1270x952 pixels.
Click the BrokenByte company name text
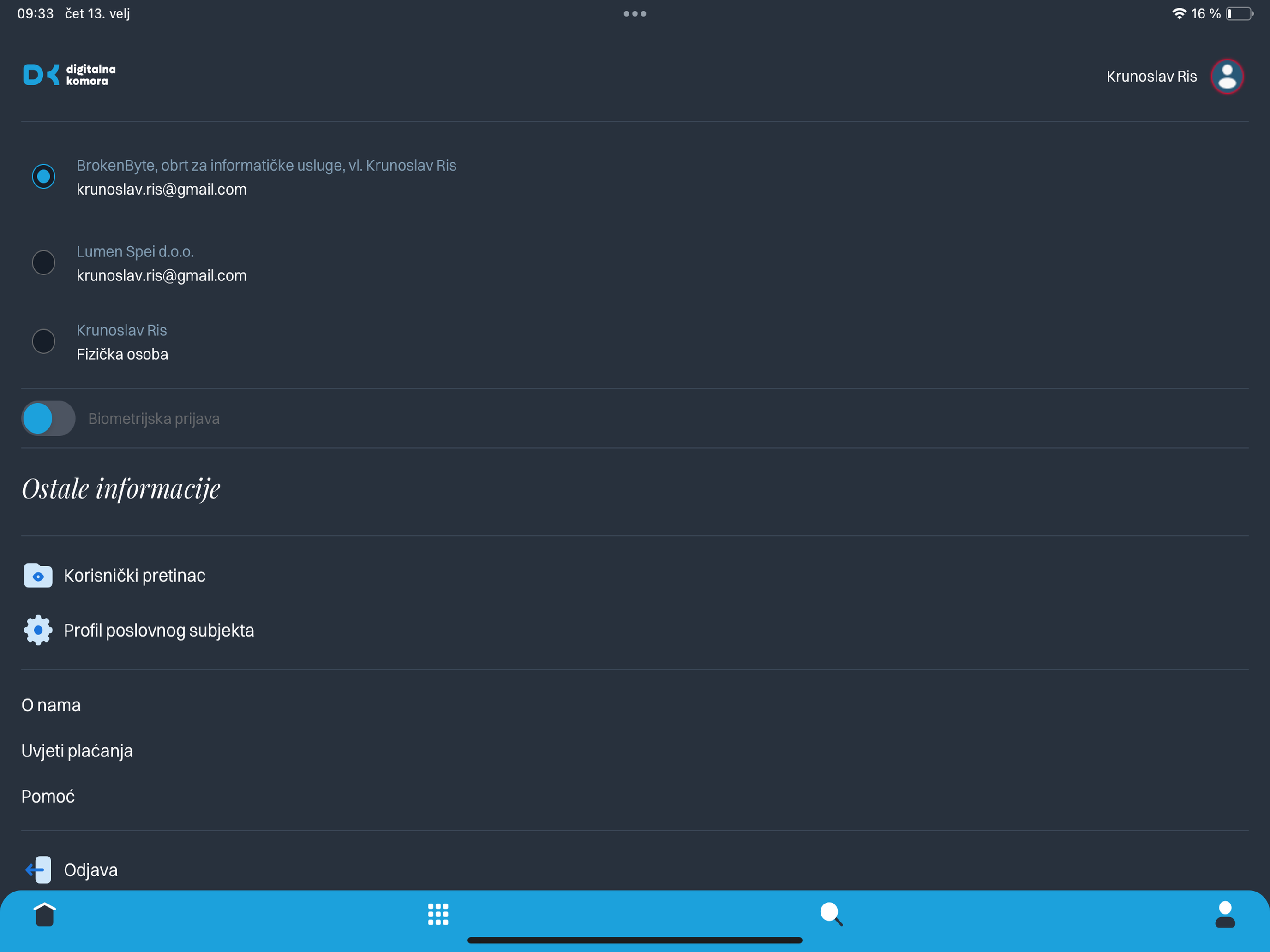[266, 165]
